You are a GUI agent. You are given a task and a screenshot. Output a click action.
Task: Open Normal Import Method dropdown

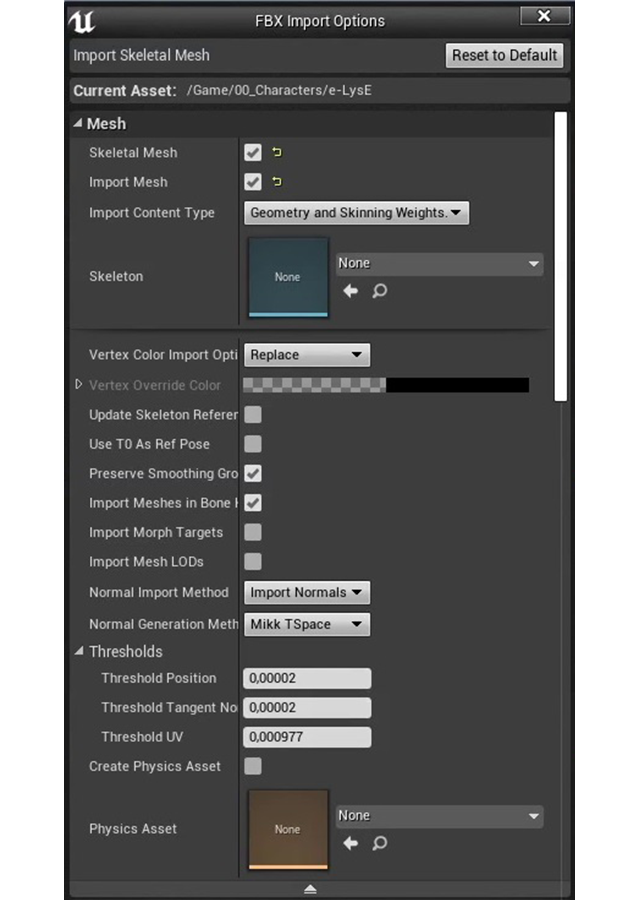[x=307, y=592]
